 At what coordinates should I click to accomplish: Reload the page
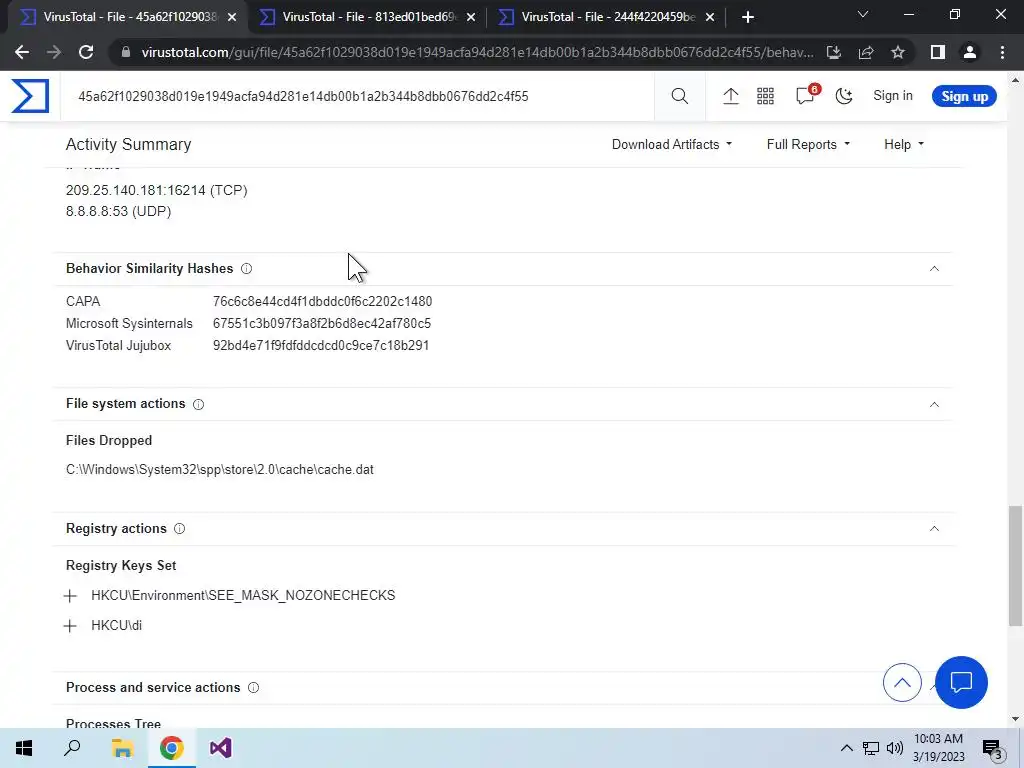pos(86,52)
